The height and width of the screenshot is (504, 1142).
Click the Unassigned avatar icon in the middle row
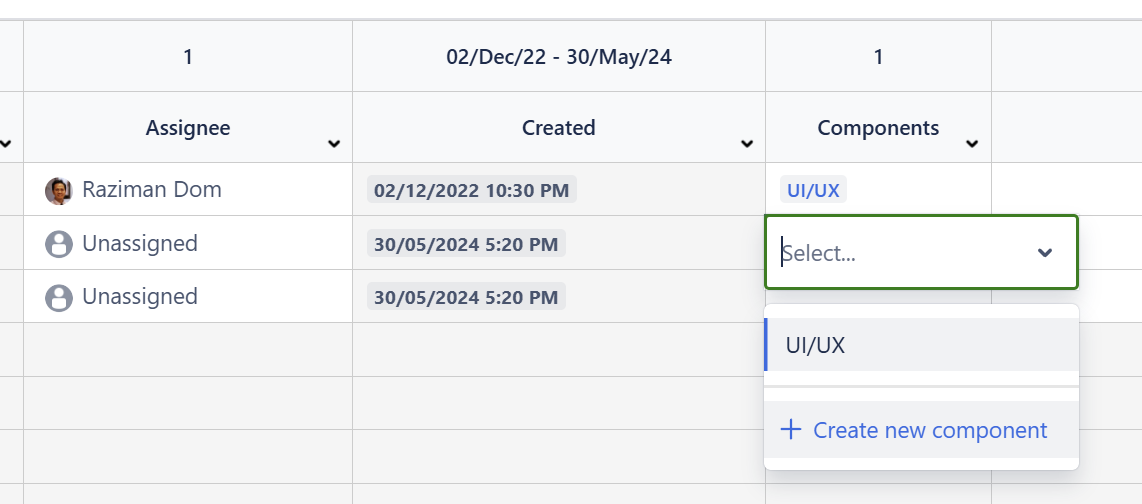[x=59, y=244]
